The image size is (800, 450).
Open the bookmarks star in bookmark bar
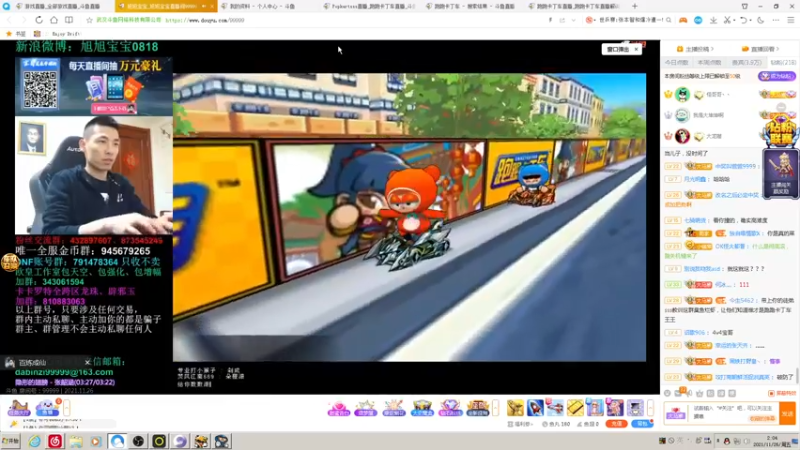click(x=9, y=34)
